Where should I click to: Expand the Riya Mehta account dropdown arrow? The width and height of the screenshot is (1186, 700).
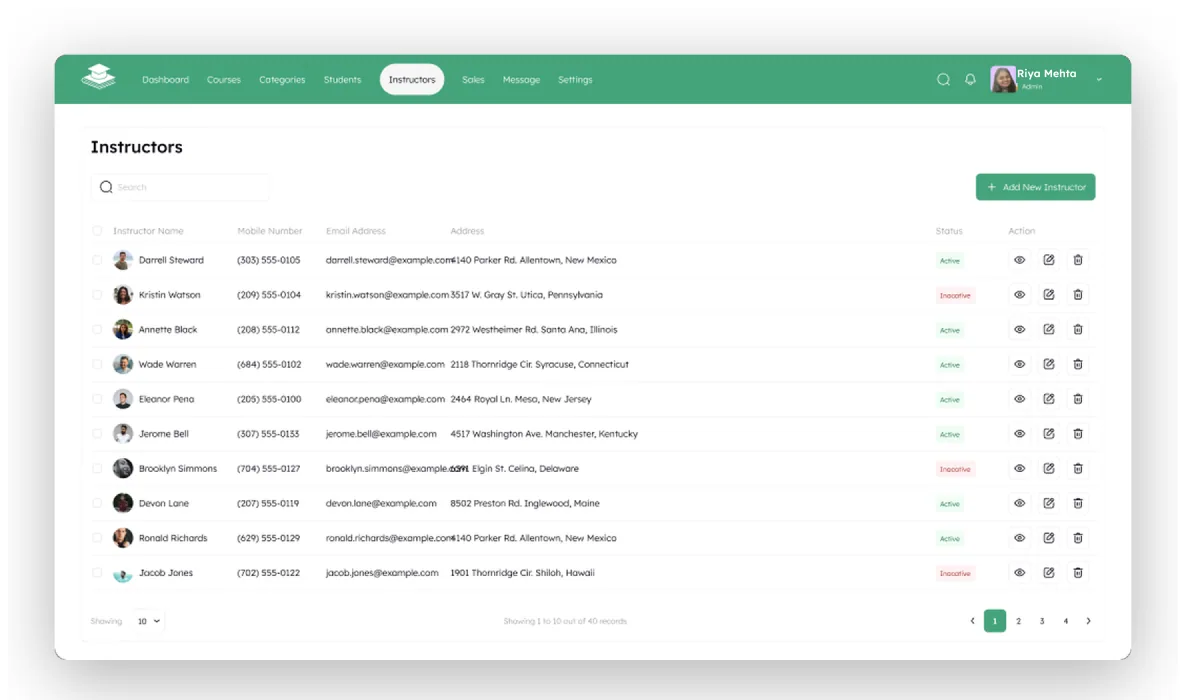click(1099, 79)
